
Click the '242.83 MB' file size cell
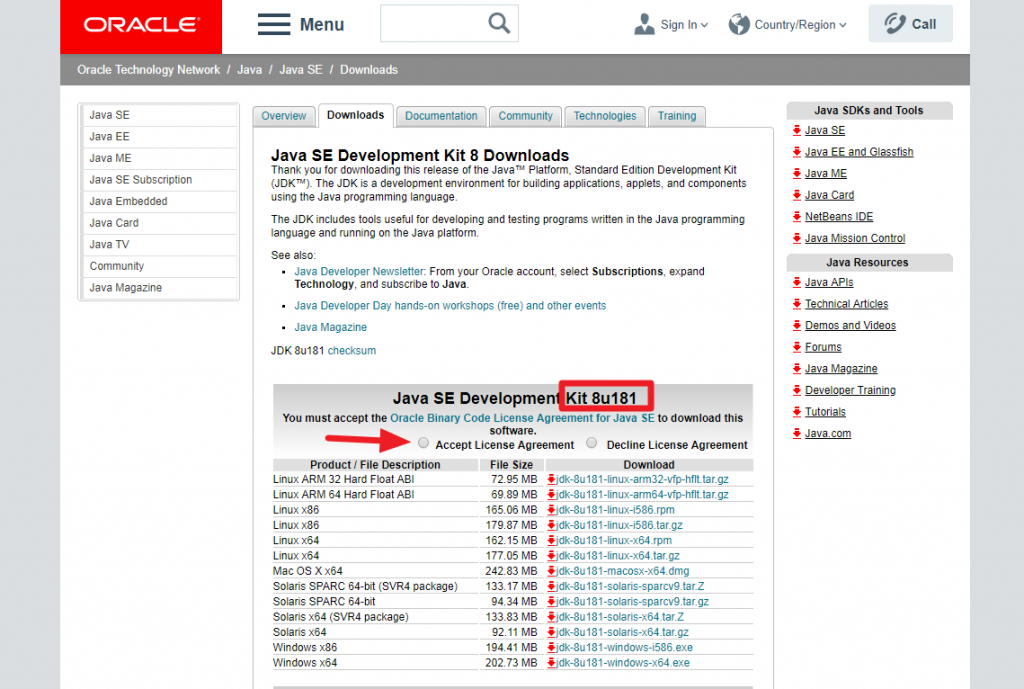point(511,571)
